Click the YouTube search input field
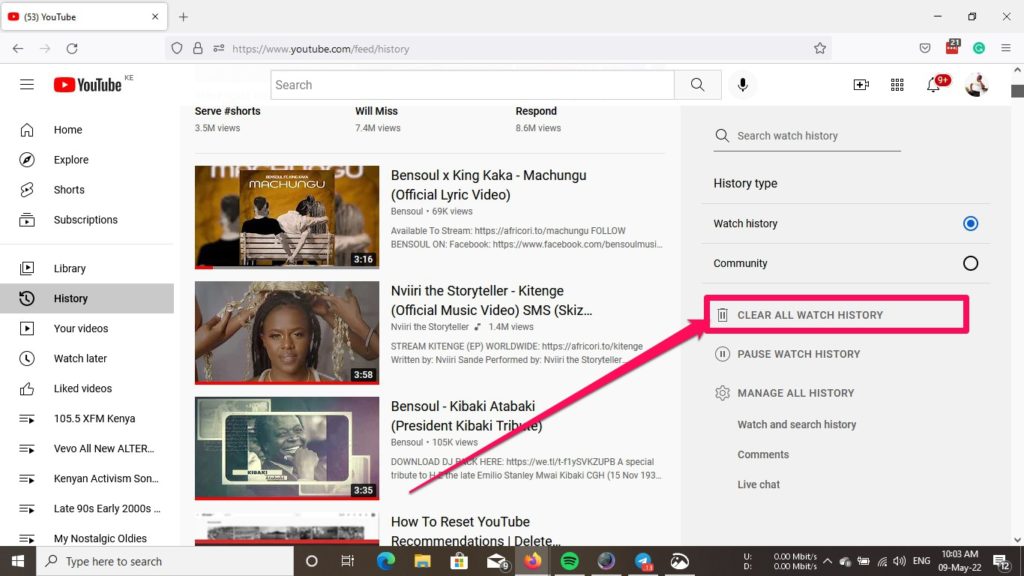1024x576 pixels. pyautogui.click(x=472, y=85)
